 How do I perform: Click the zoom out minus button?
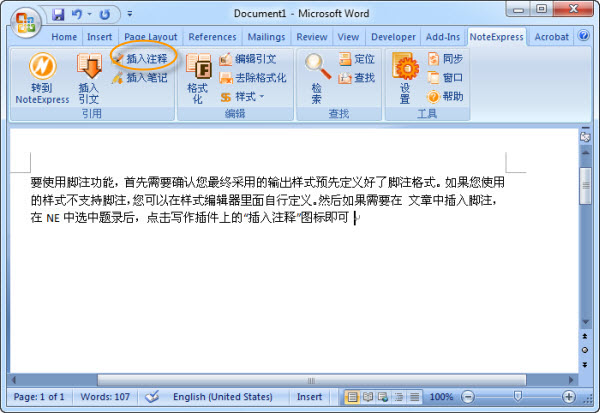[468, 397]
